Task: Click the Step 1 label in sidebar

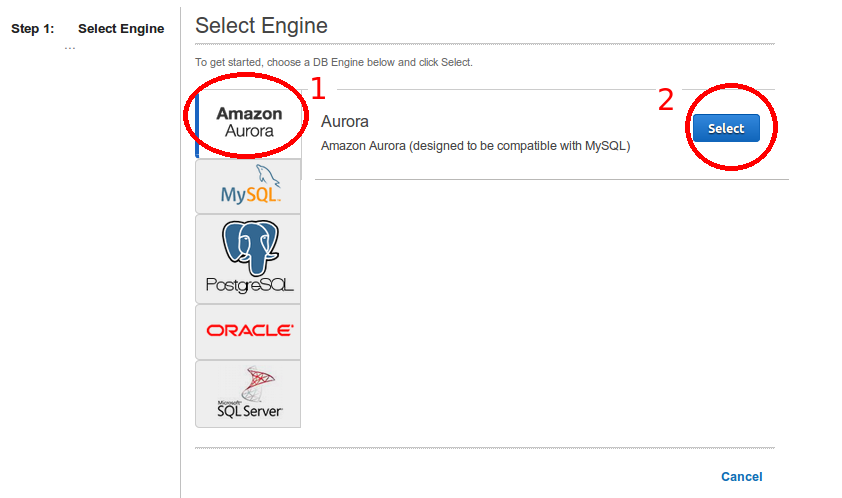Action: tap(32, 29)
